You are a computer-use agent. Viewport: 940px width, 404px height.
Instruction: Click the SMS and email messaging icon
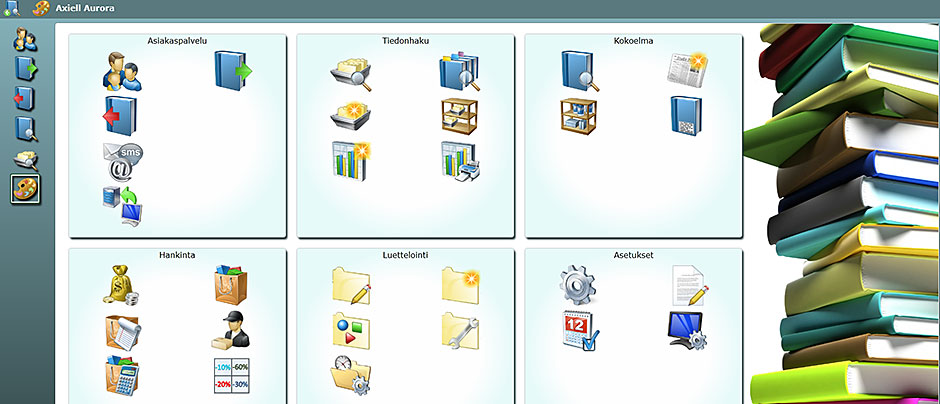click(x=122, y=160)
